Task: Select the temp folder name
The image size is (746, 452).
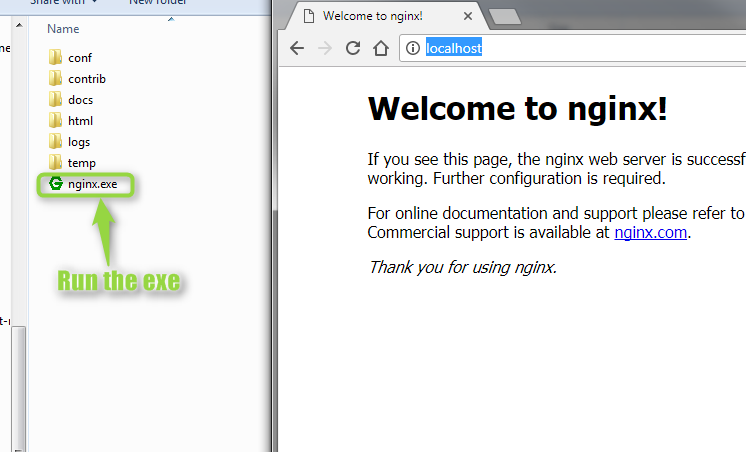Action: point(82,163)
